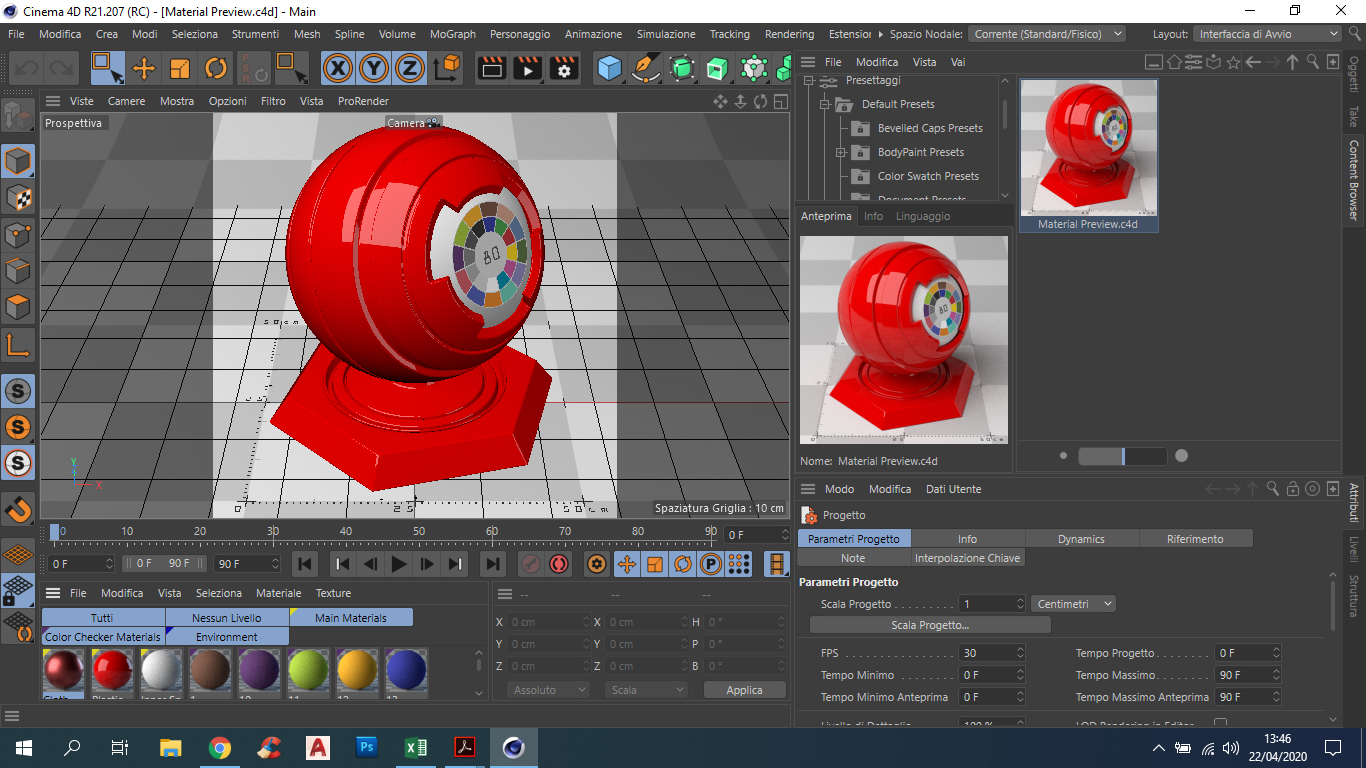Click the Applica button
The image size is (1366, 768).
[744, 690]
